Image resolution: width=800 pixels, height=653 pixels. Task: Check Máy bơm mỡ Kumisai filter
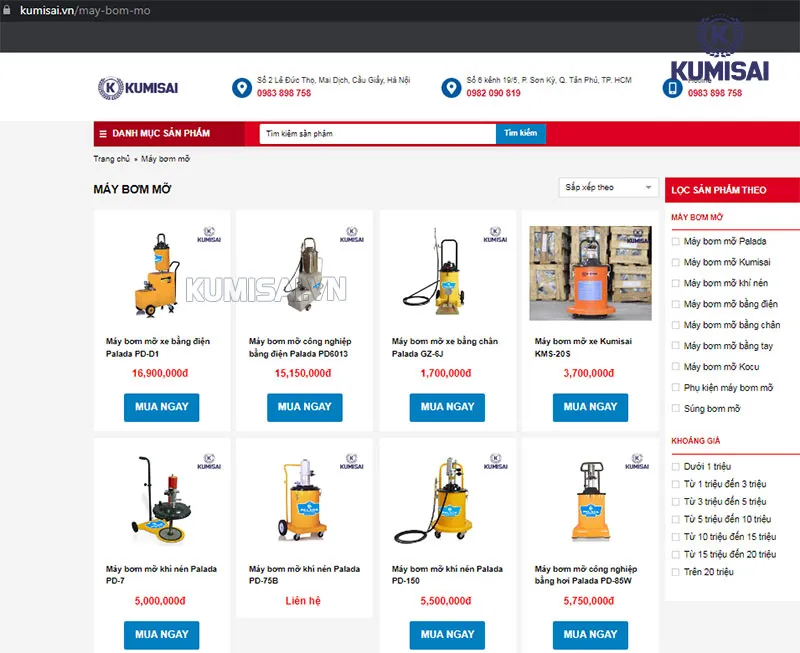[676, 262]
